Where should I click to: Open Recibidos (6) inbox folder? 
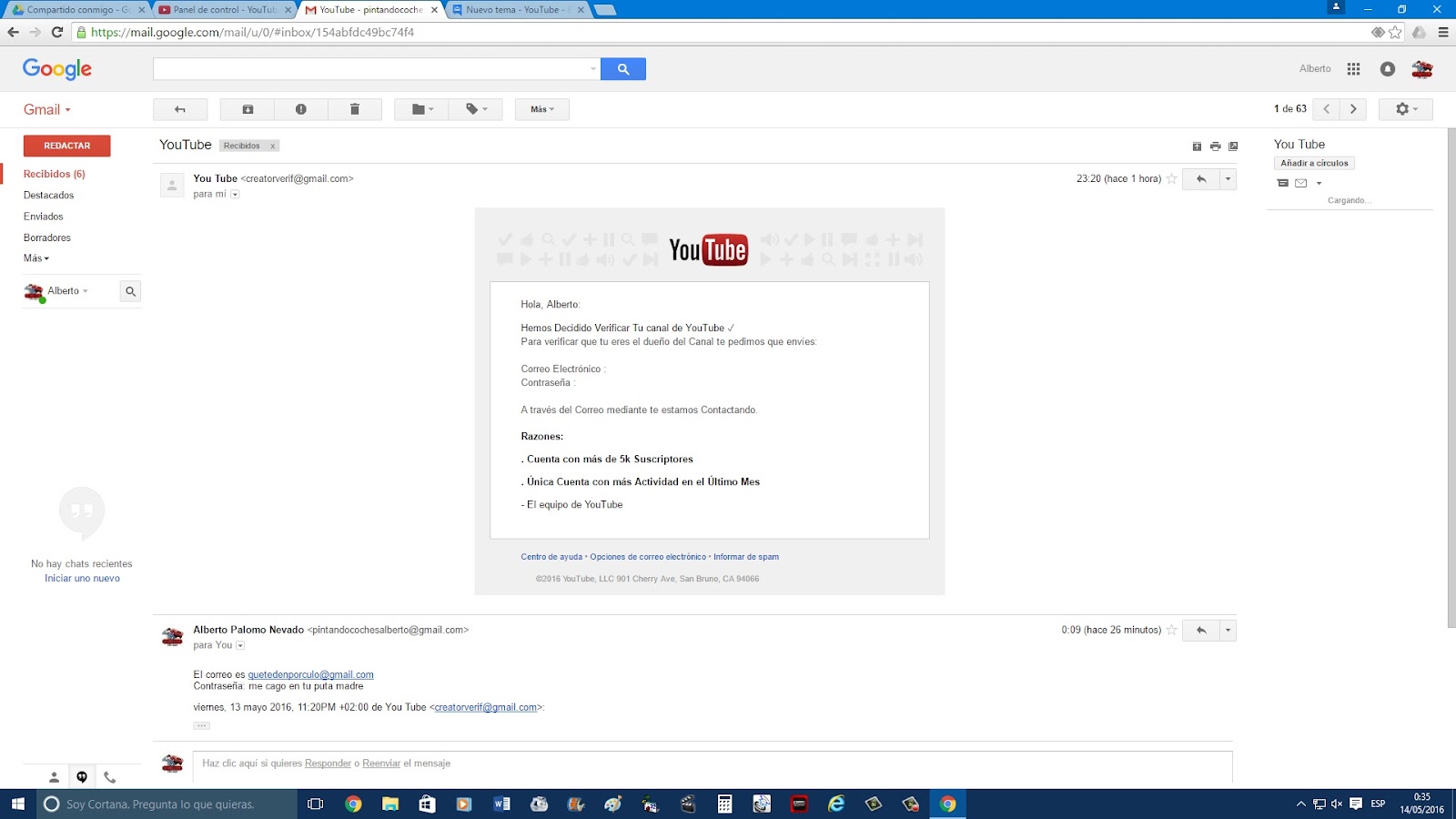(55, 174)
